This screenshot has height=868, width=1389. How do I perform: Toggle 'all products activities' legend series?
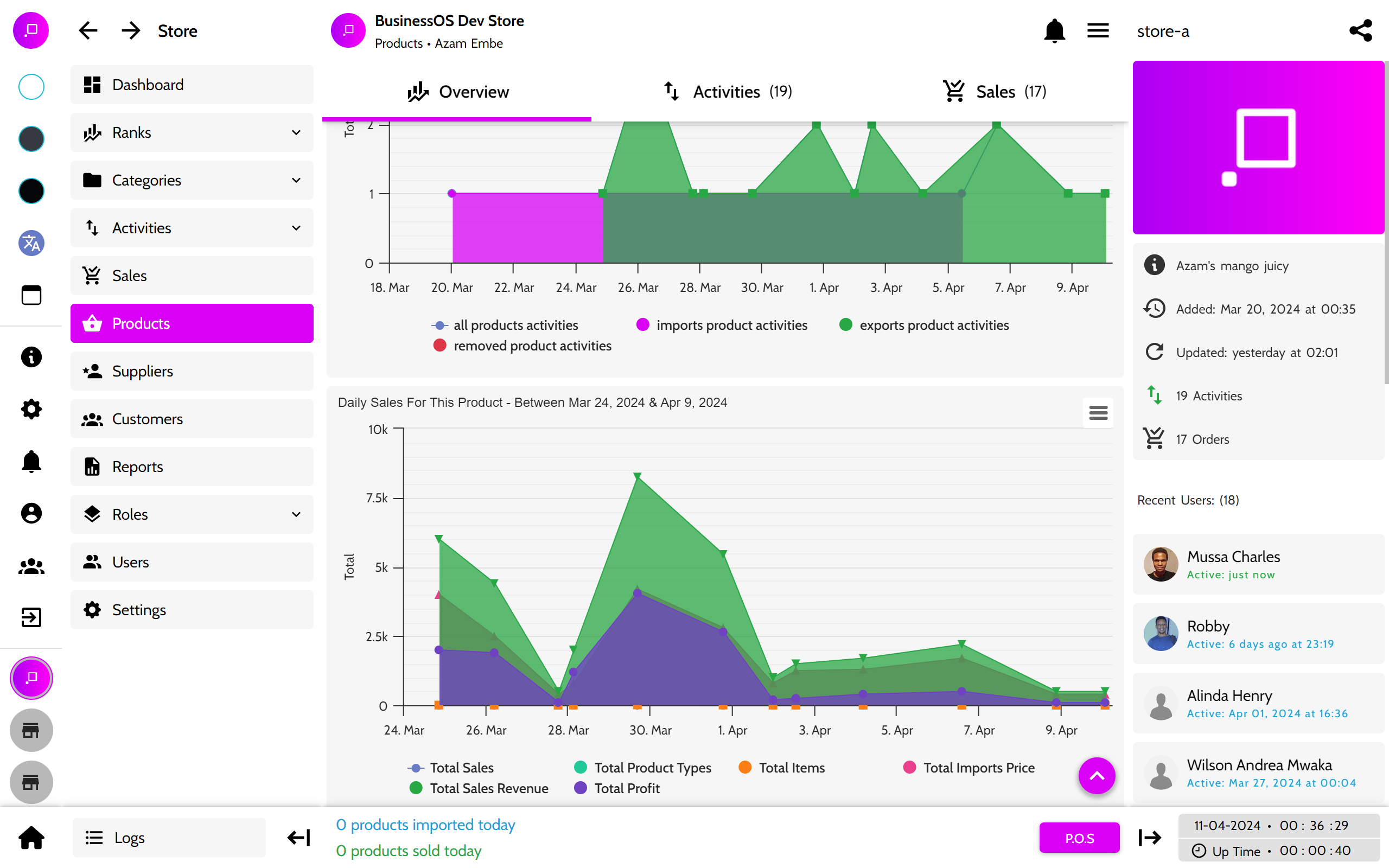(505, 325)
